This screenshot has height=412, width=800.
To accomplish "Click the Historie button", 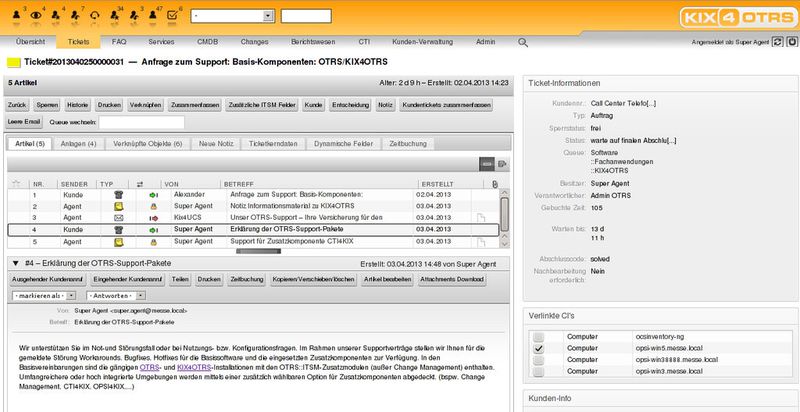I will coord(78,105).
